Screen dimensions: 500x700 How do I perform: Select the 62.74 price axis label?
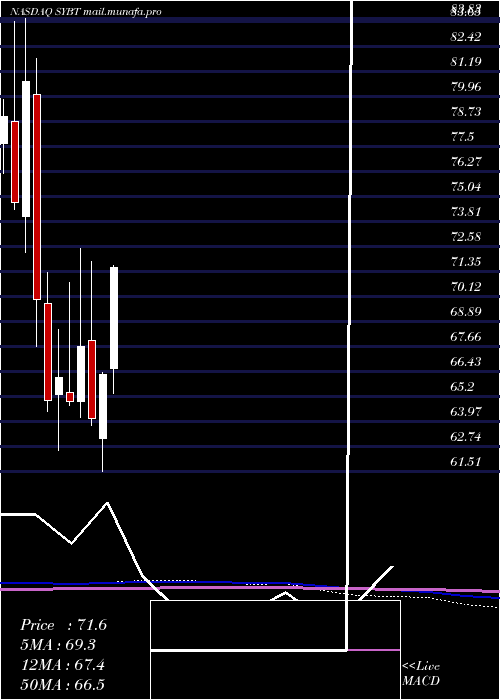tap(466, 437)
